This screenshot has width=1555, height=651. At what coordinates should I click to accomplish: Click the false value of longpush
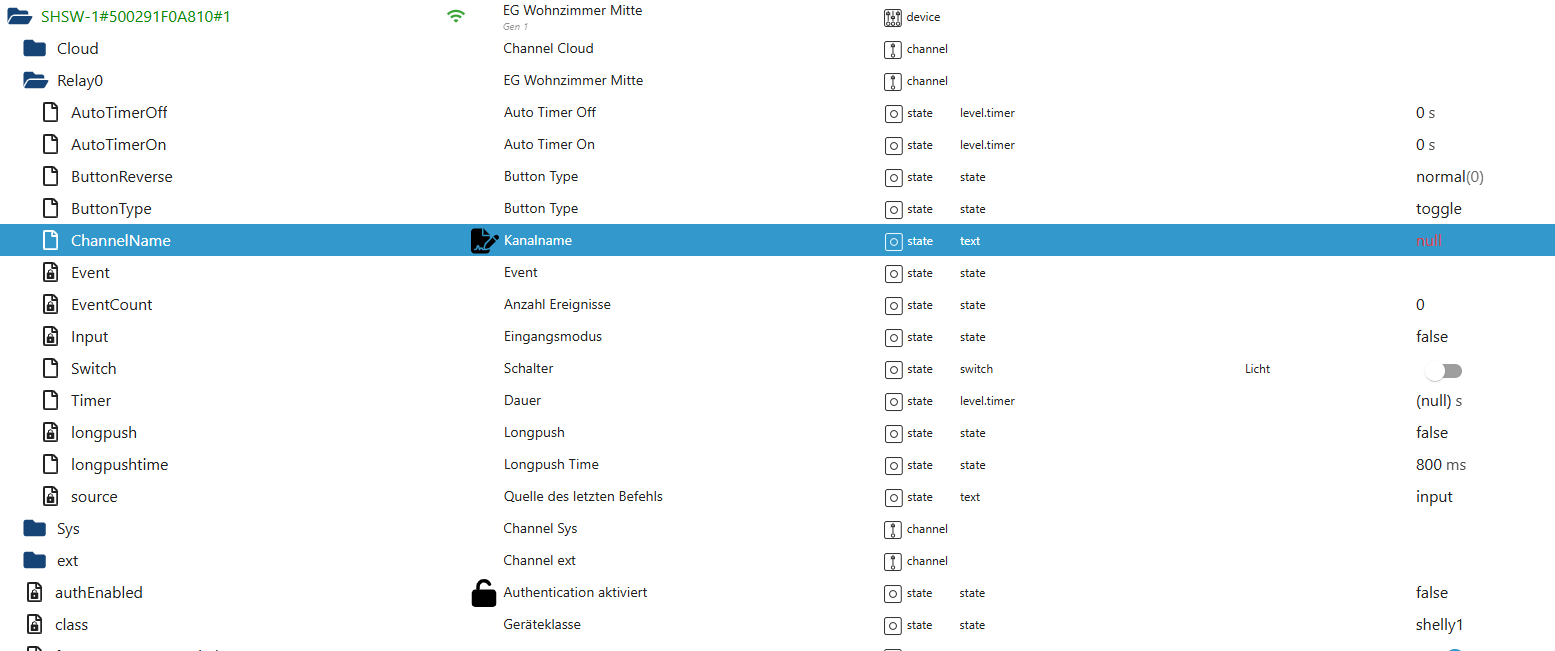1432,432
